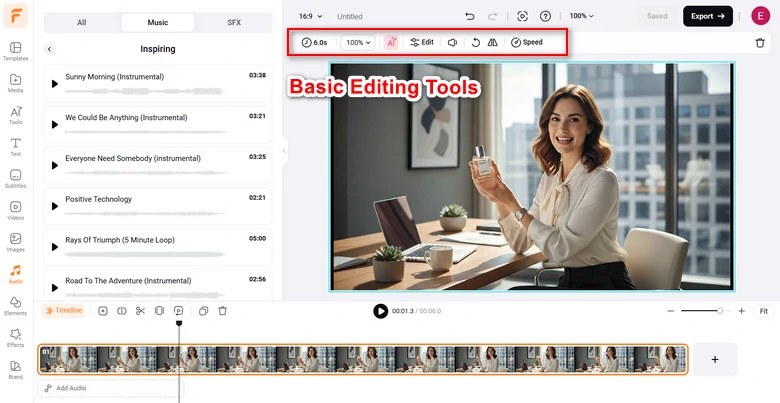Open the Media sidebar panel
Viewport: 780px width, 403px height.
point(15,83)
